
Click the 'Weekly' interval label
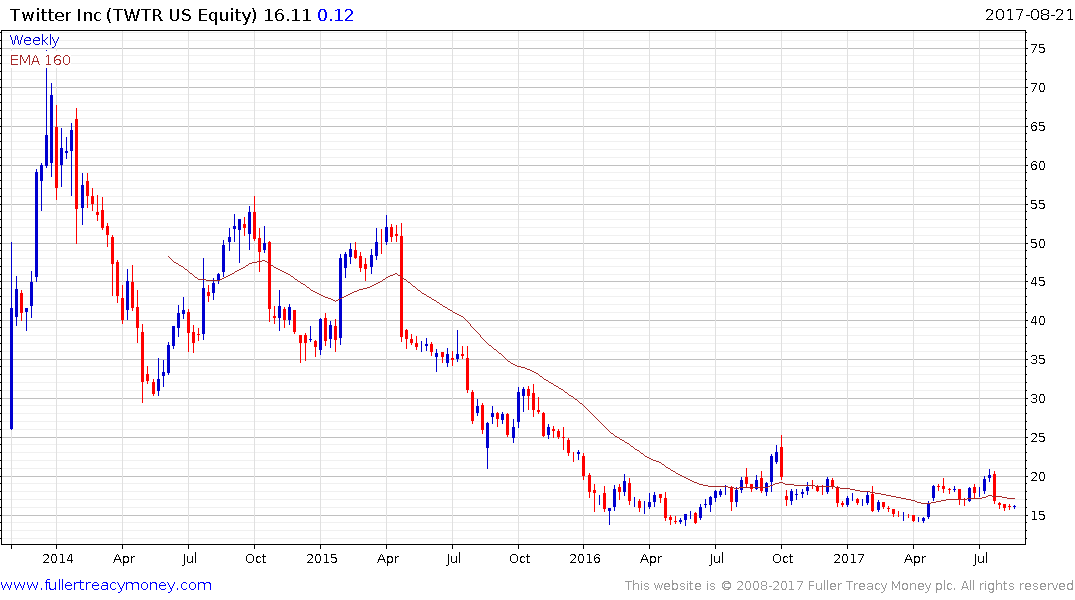point(34,40)
